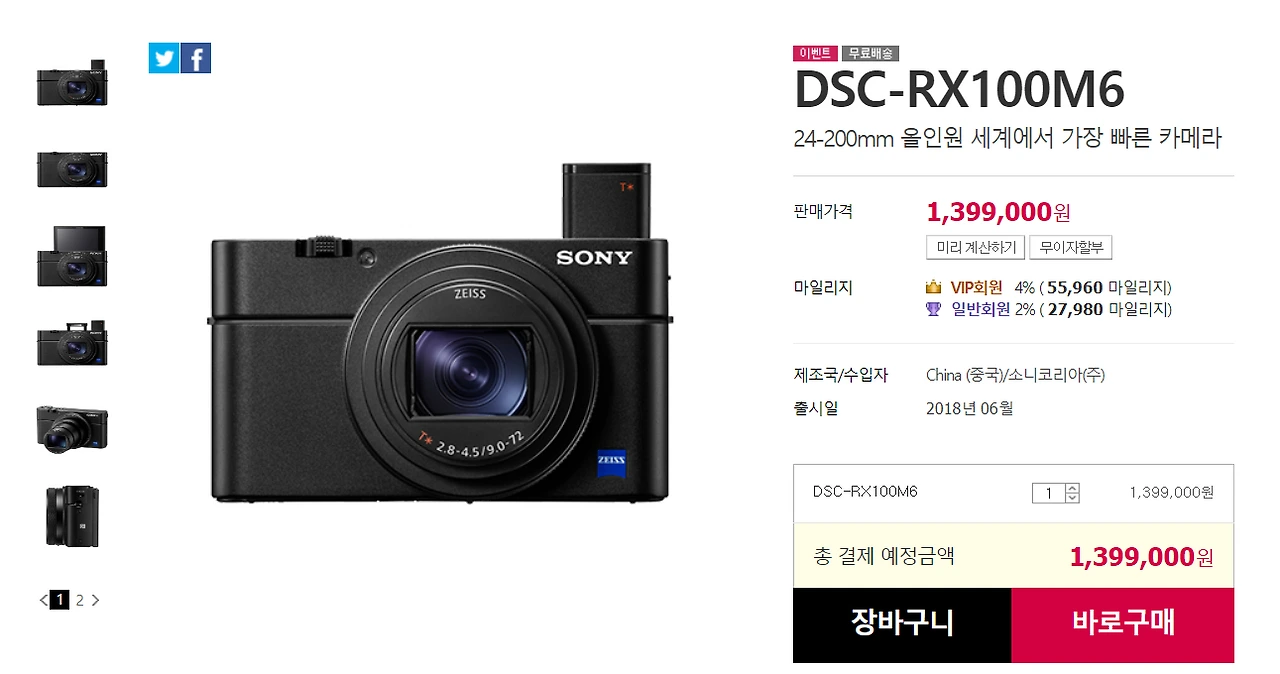The image size is (1280, 674).
Task: Add the camera to cart with 장바구니
Action: (902, 625)
